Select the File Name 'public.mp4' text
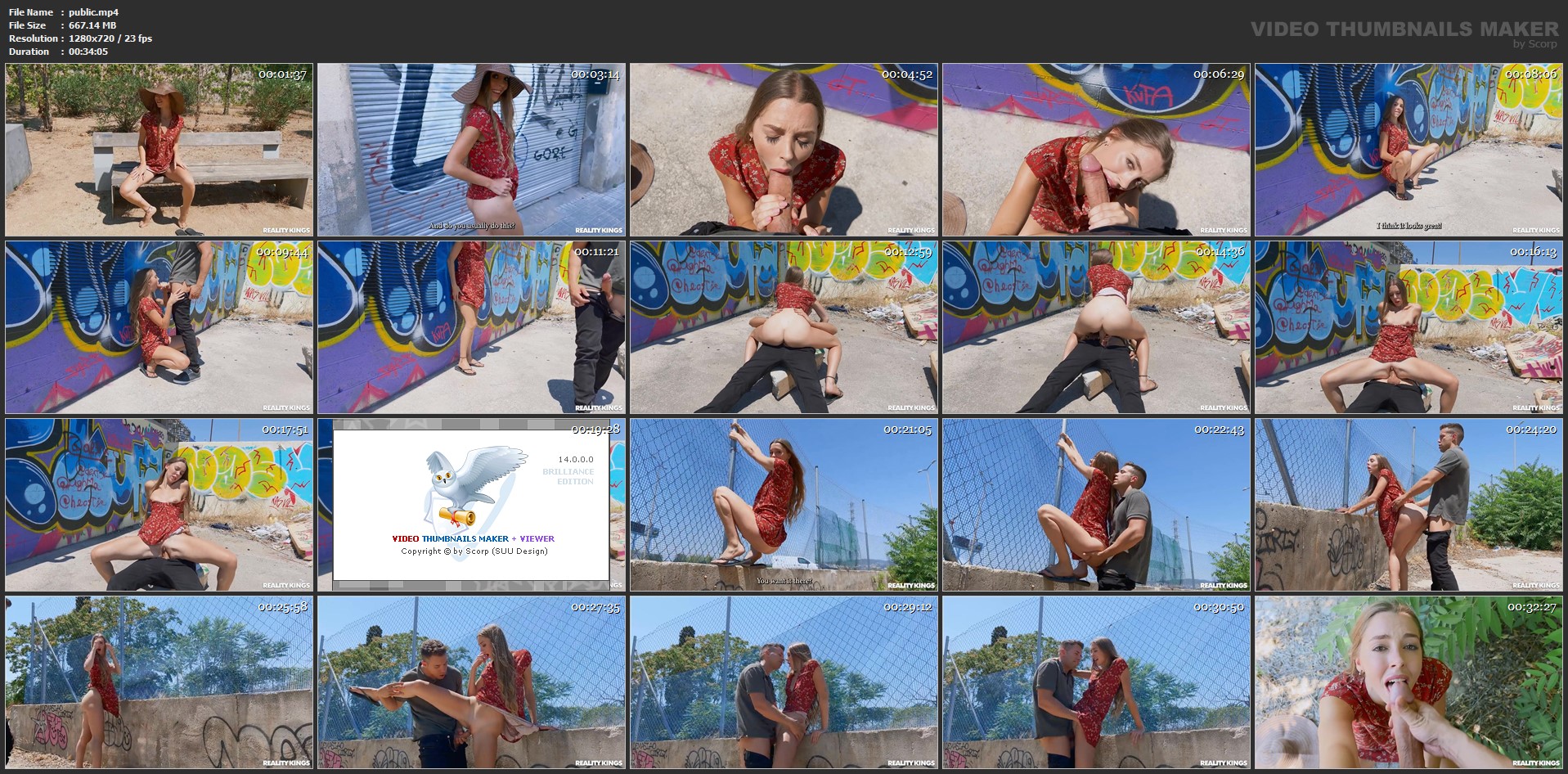 [93, 12]
